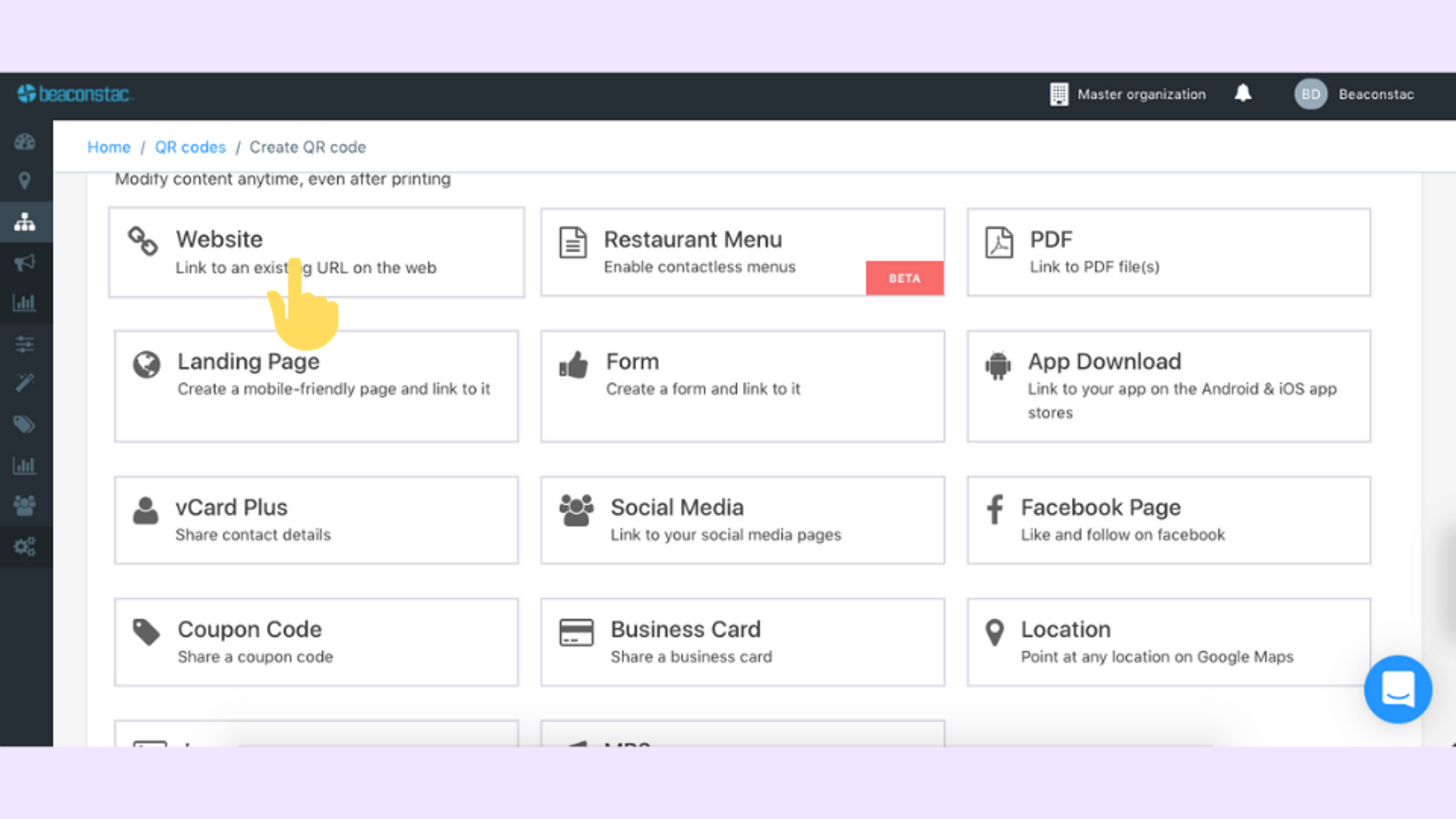Open the sliders settings sidebar icon
The image size is (1456, 819).
[x=24, y=344]
